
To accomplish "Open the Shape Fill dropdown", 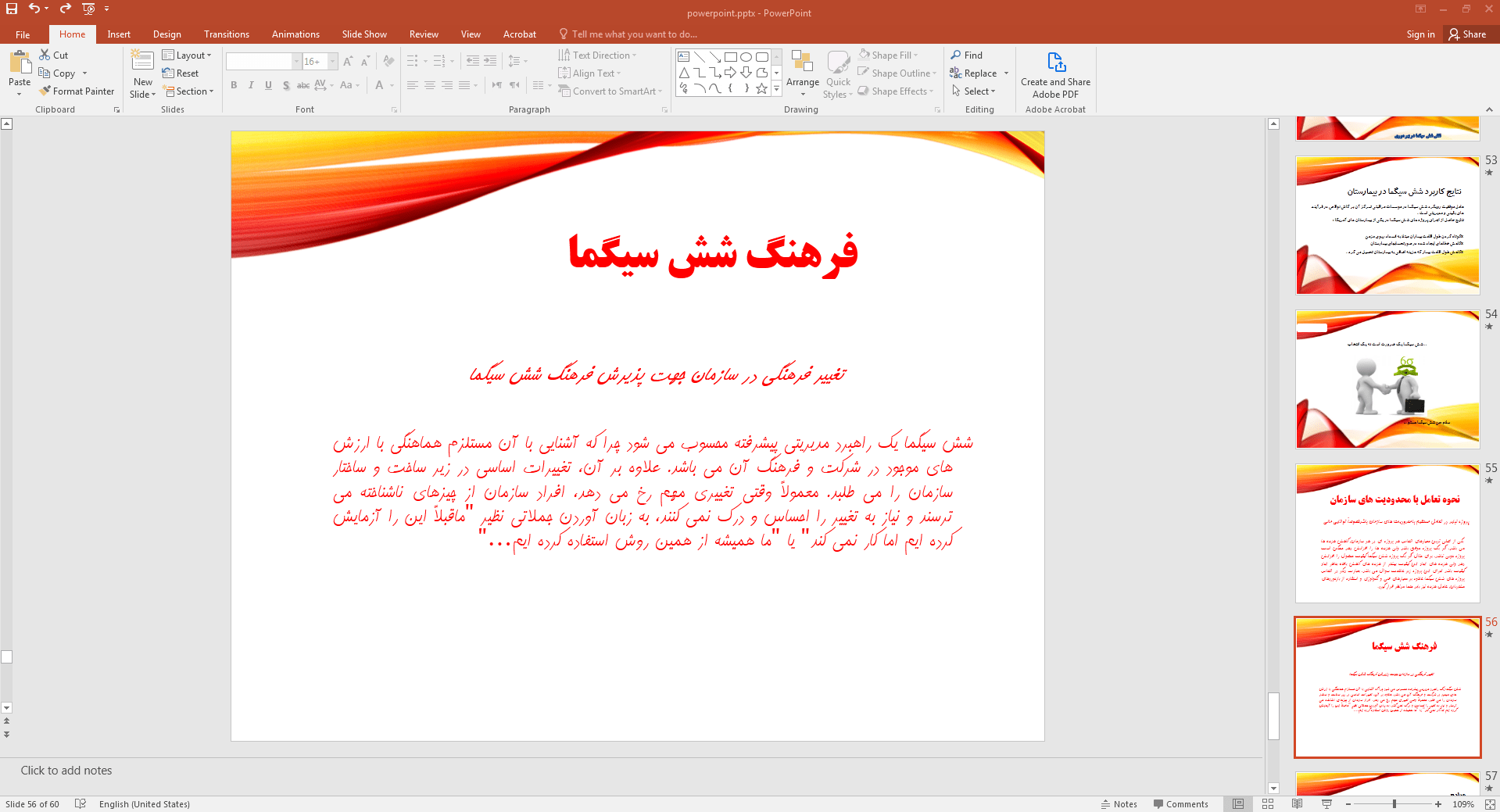I will [888, 55].
